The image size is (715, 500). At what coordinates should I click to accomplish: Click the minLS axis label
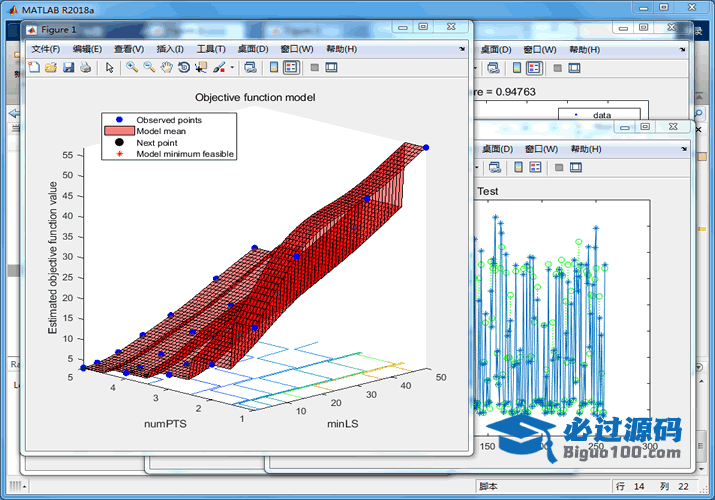(x=342, y=424)
